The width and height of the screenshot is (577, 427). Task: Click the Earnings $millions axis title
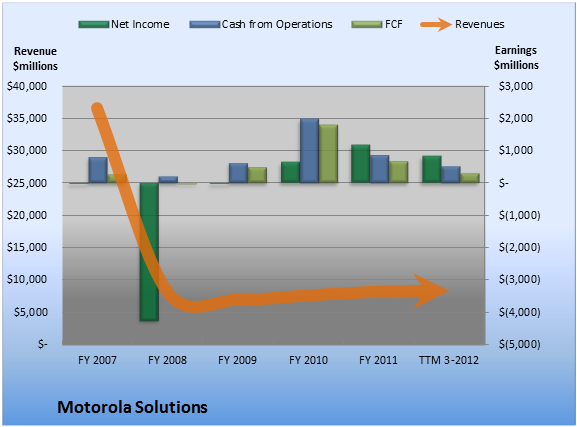[x=516, y=57]
